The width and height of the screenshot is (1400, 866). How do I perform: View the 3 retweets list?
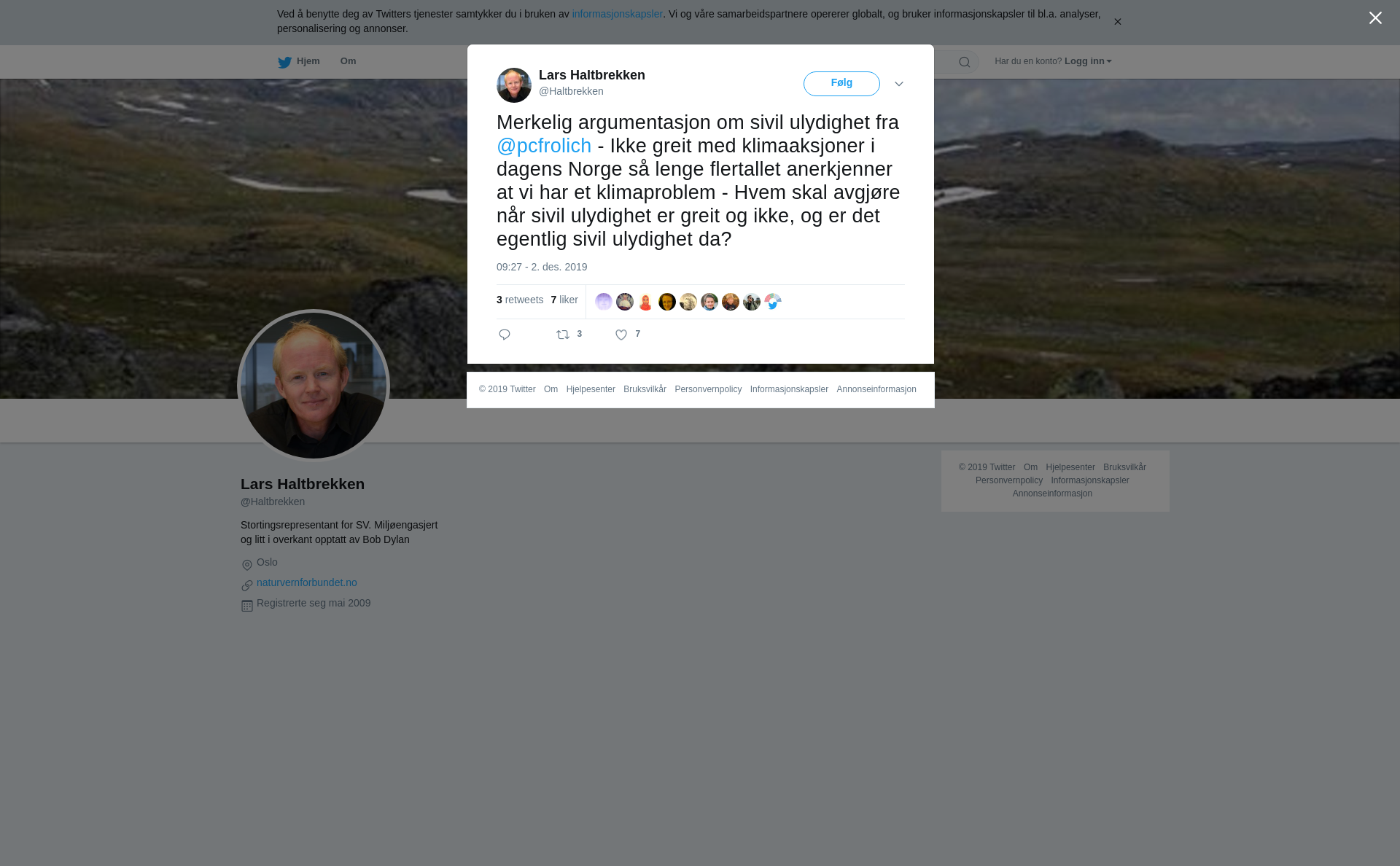pos(520,300)
